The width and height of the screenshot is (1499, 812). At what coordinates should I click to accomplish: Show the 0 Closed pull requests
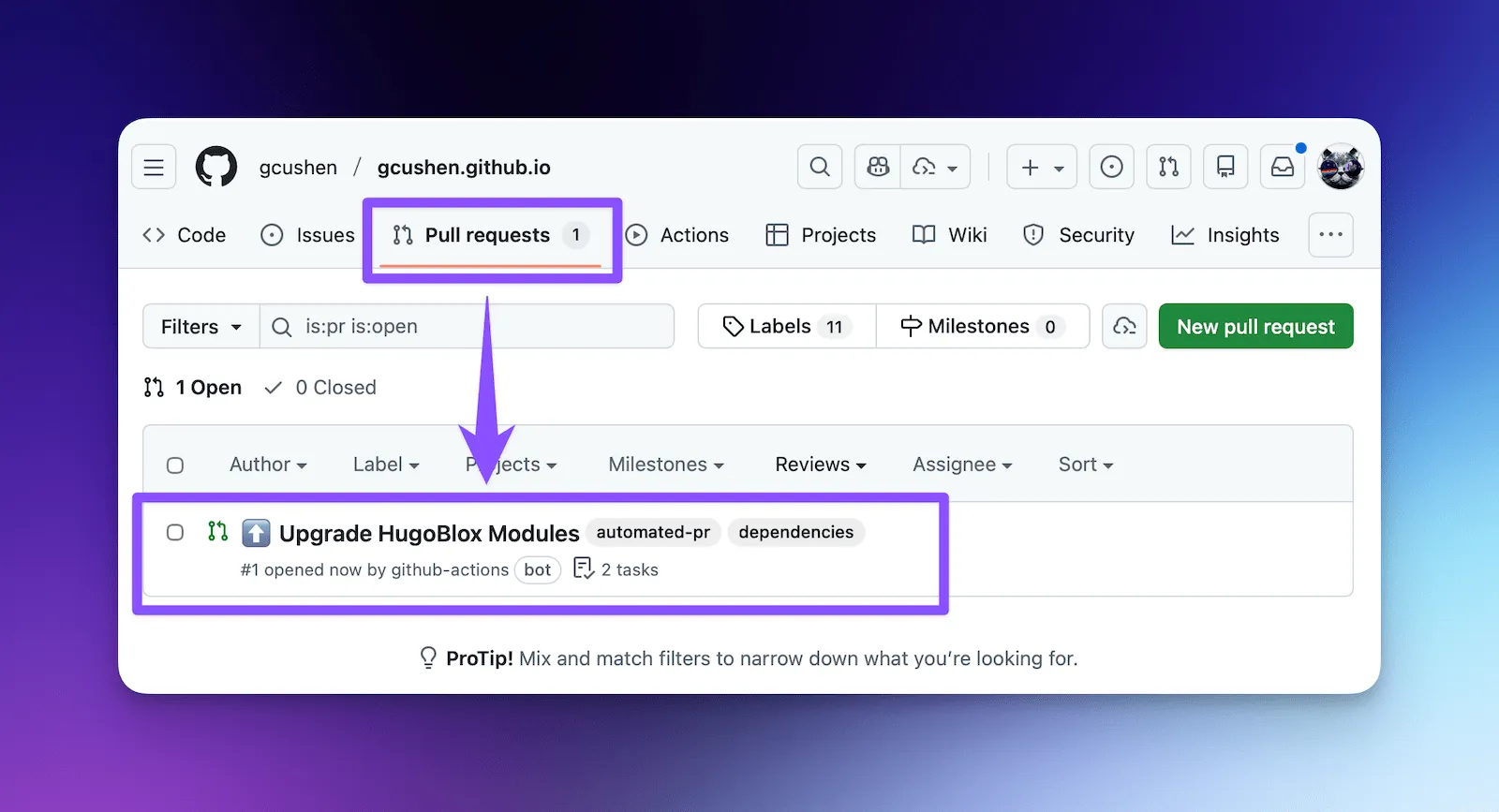pos(320,388)
